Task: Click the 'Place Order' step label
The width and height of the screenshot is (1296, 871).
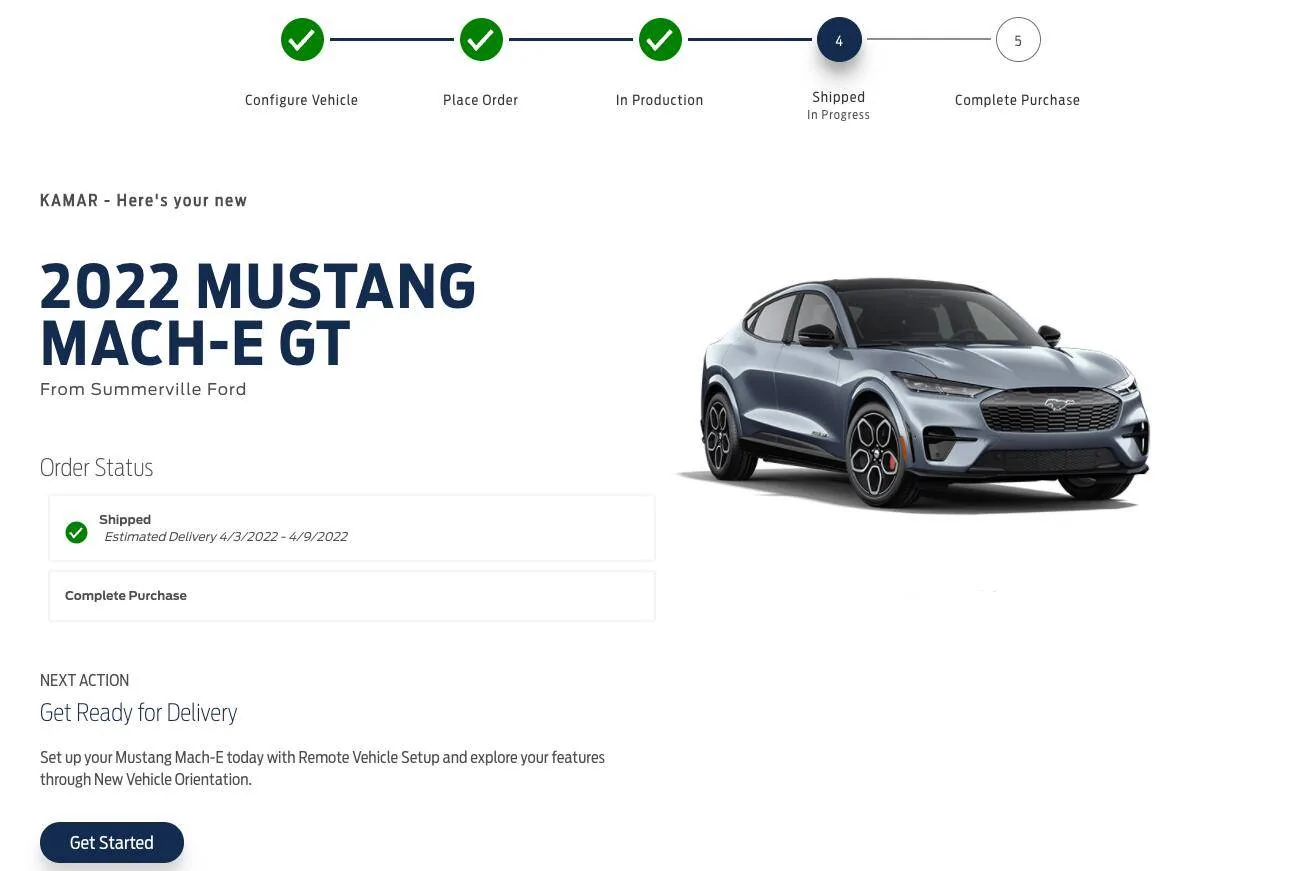Action: click(480, 100)
